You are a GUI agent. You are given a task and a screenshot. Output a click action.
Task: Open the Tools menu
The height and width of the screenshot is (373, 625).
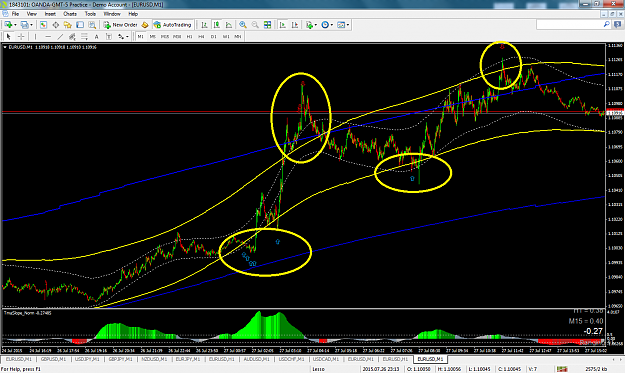pyautogui.click(x=90, y=14)
